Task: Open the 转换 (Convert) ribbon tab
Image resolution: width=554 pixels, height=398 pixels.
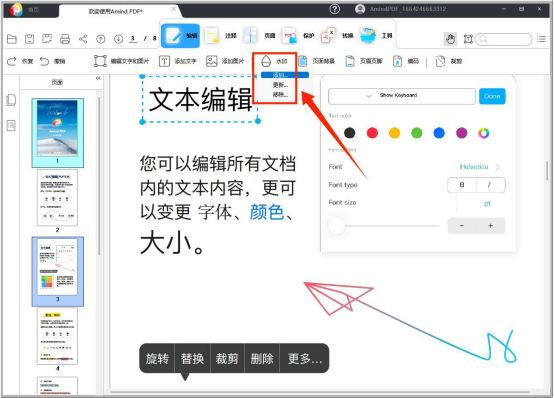Action: tap(337, 36)
